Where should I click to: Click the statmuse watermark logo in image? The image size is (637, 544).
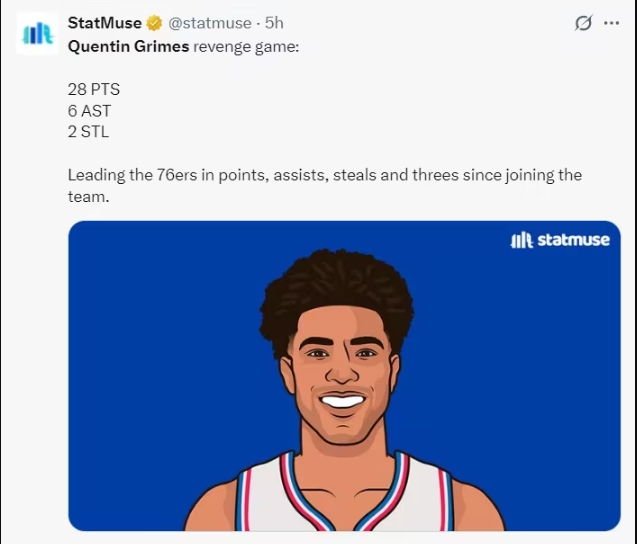560,240
